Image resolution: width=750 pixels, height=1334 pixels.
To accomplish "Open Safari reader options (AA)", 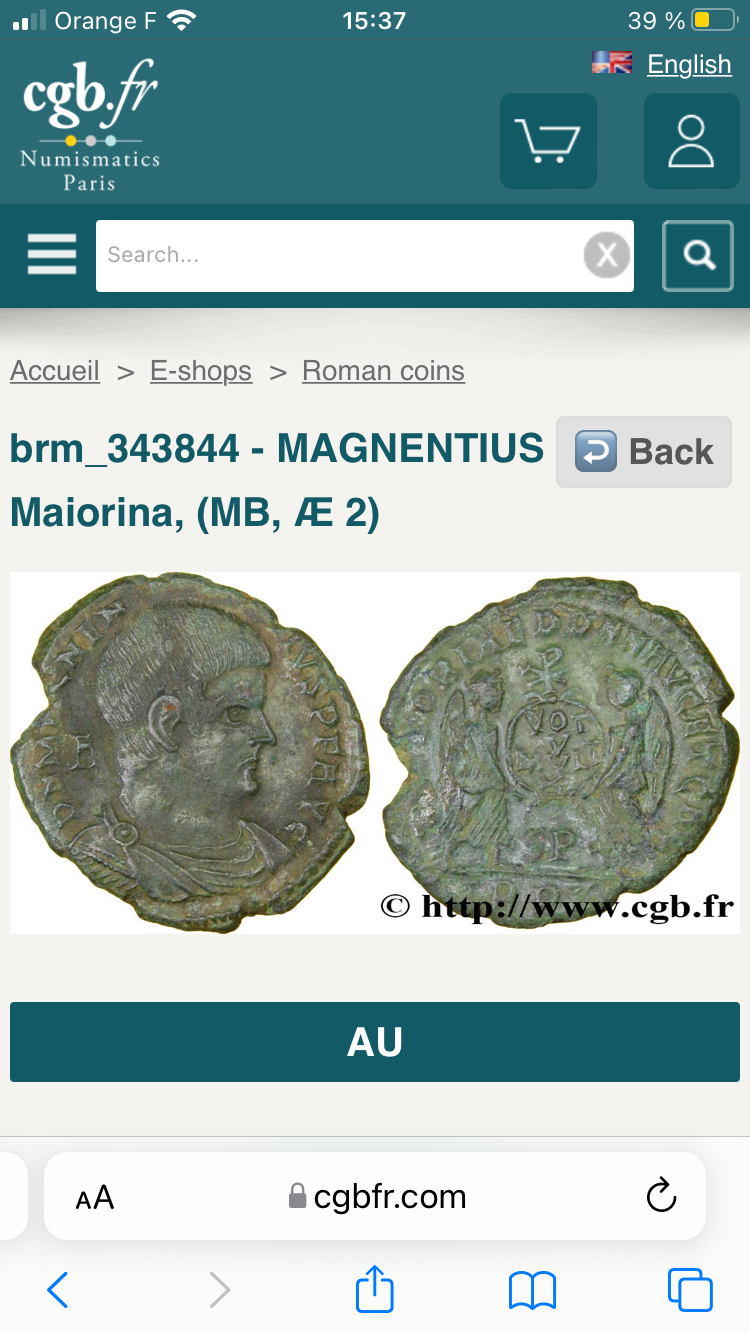I will (x=95, y=1197).
